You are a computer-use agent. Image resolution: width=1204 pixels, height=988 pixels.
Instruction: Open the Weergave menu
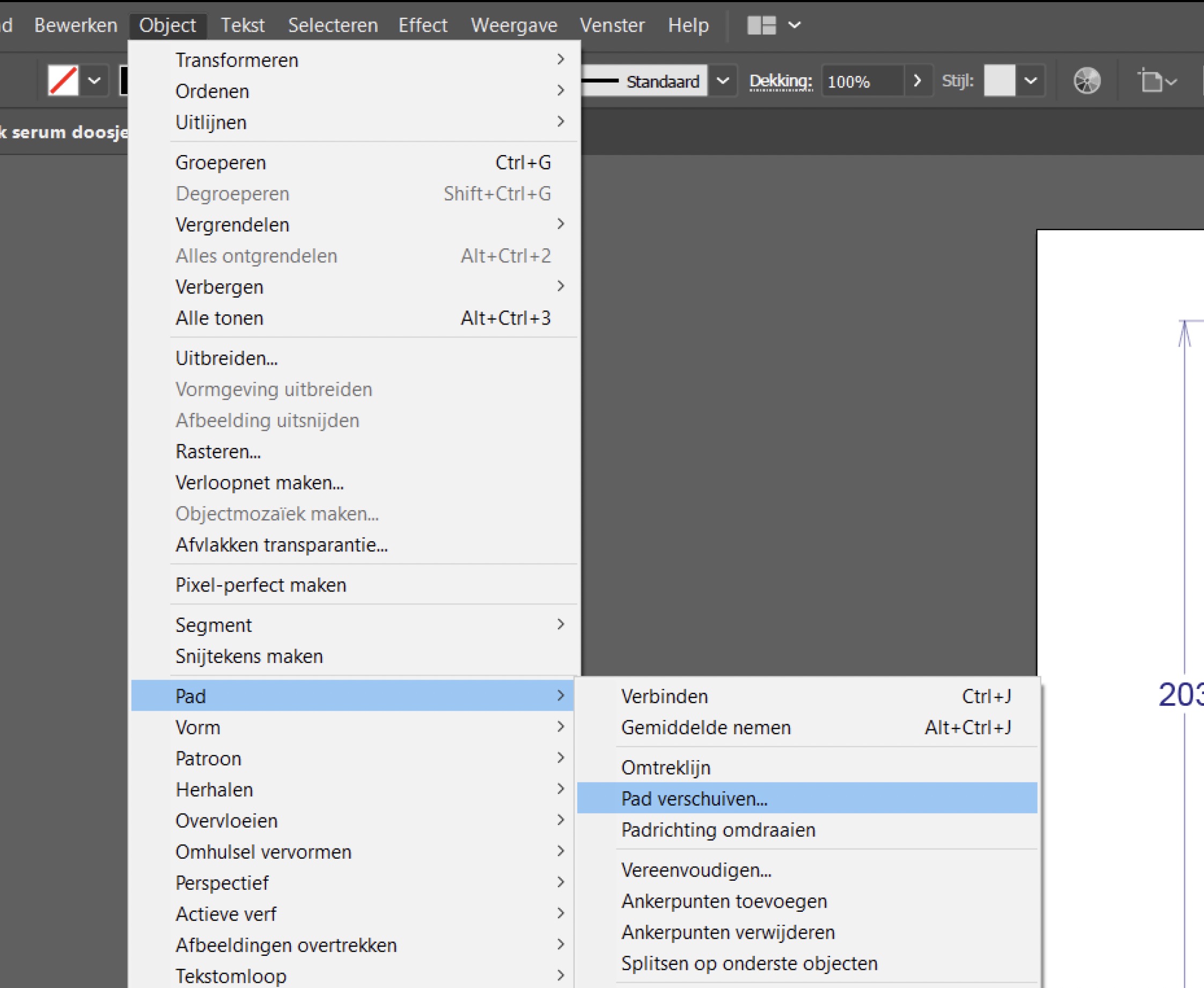coord(514,25)
